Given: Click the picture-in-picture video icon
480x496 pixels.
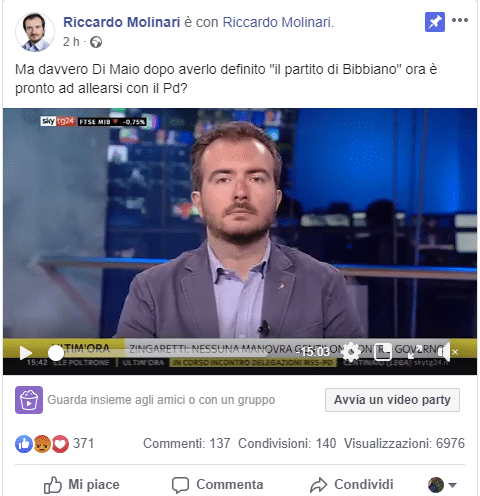Looking at the screenshot, I should coord(382,352).
